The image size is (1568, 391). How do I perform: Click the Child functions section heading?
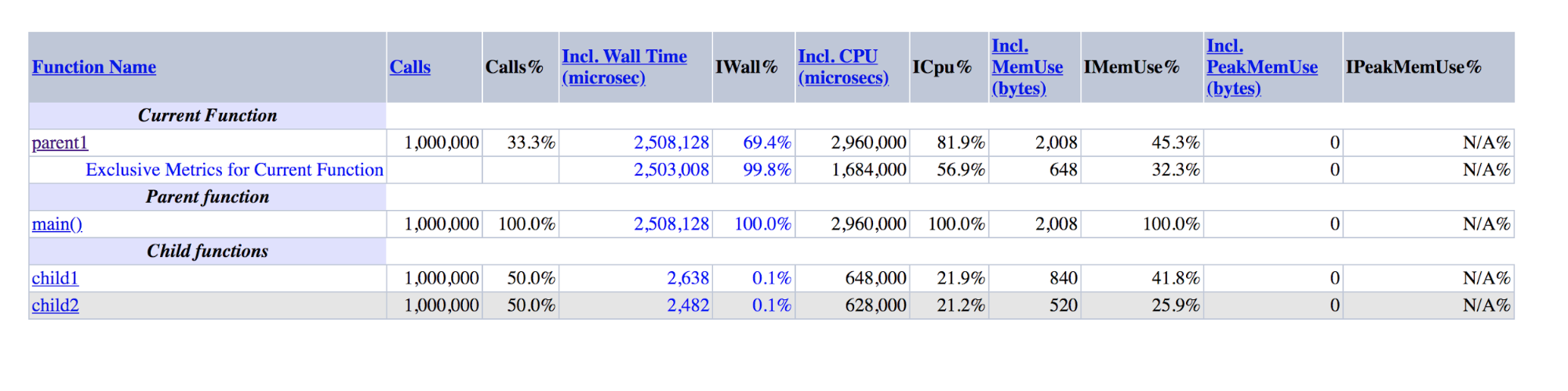click(207, 252)
